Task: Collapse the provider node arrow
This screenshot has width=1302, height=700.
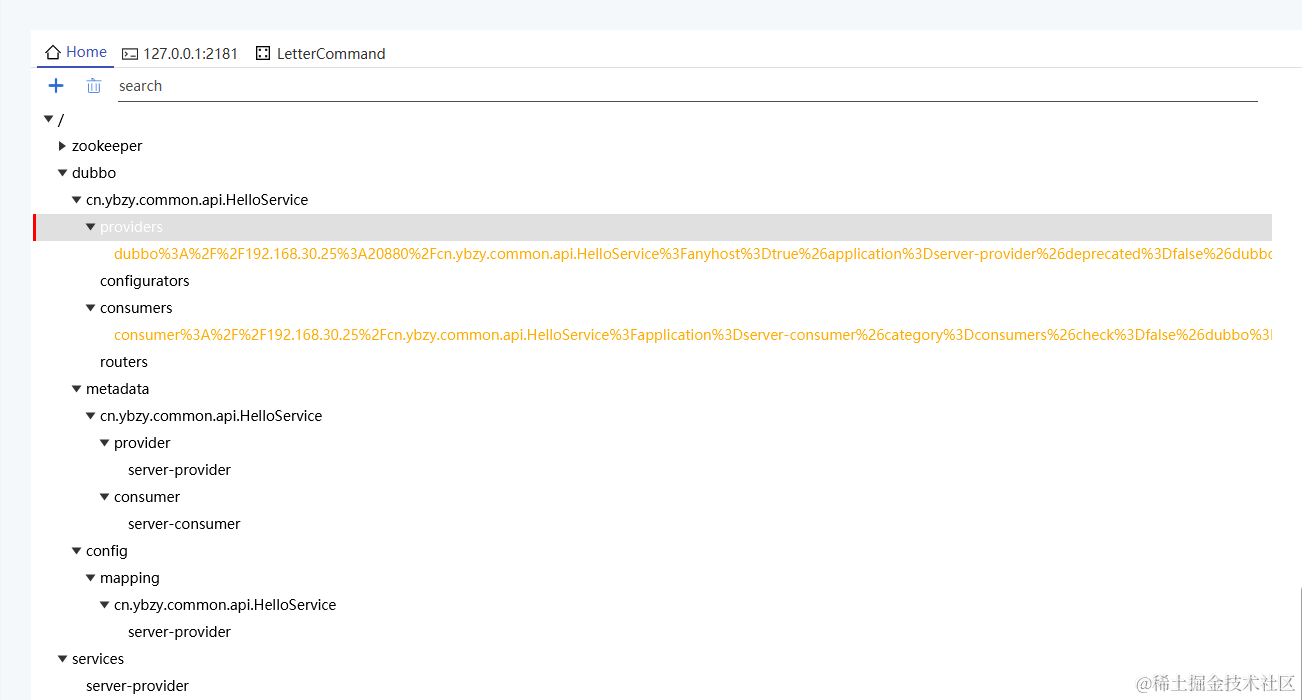Action: [104, 443]
